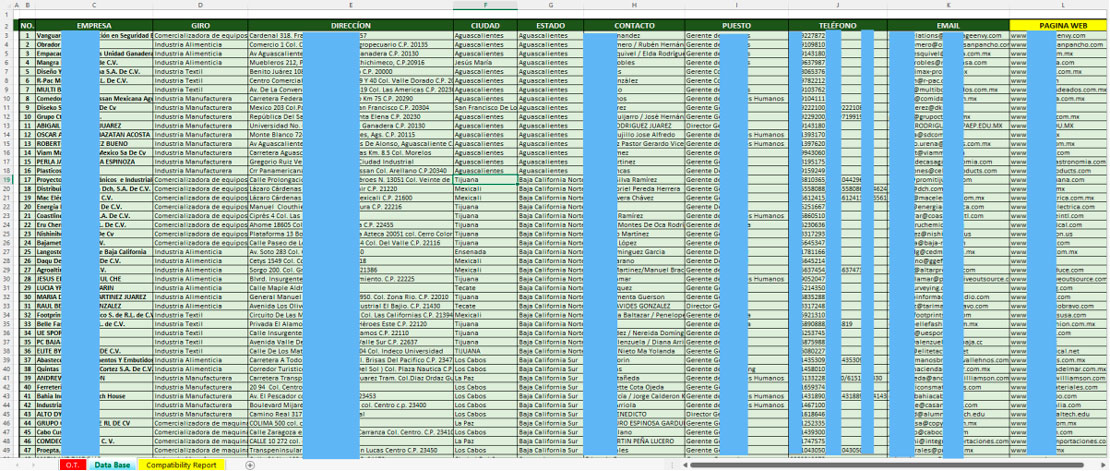Screen dimensions: 1110x471
Task: Select the Data Base sheet tab
Action: point(111,465)
